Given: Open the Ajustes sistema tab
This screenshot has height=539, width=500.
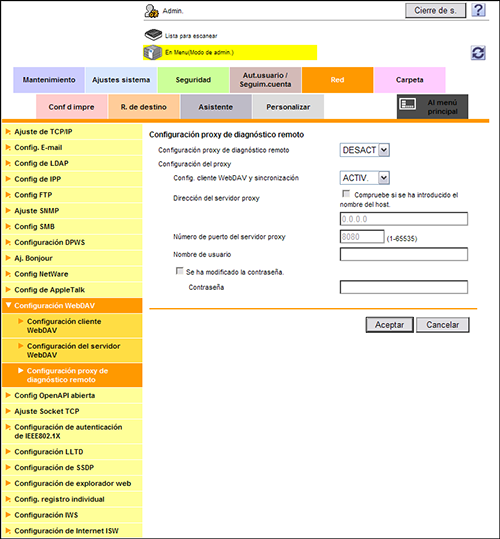Looking at the screenshot, I should coord(121,80).
